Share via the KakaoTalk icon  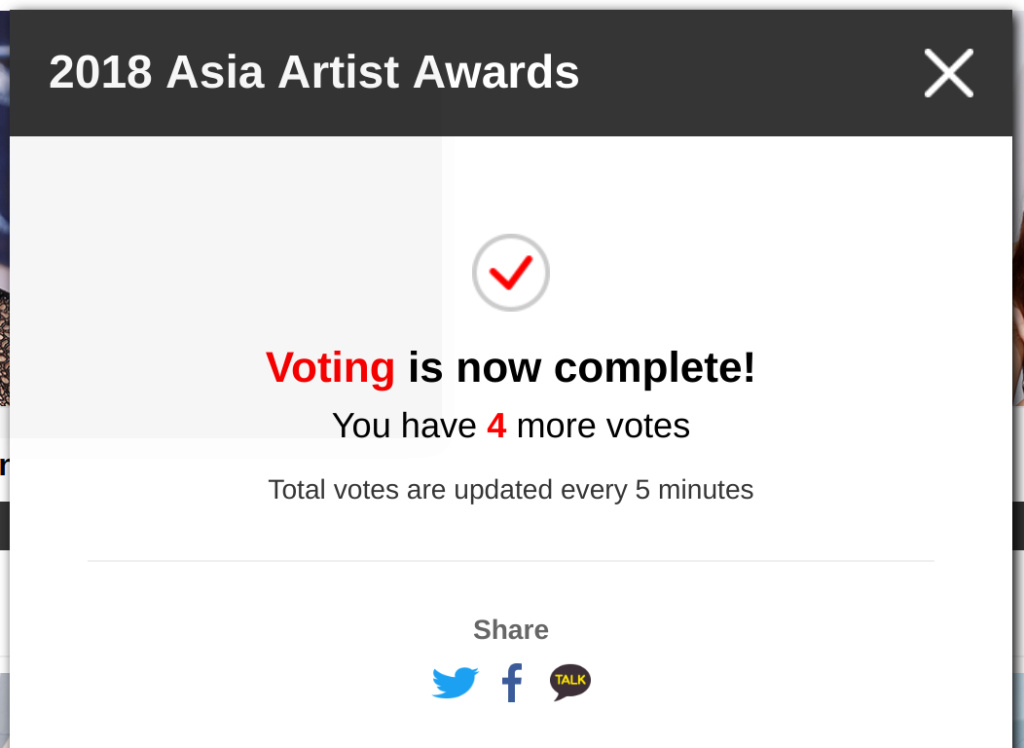(x=570, y=682)
